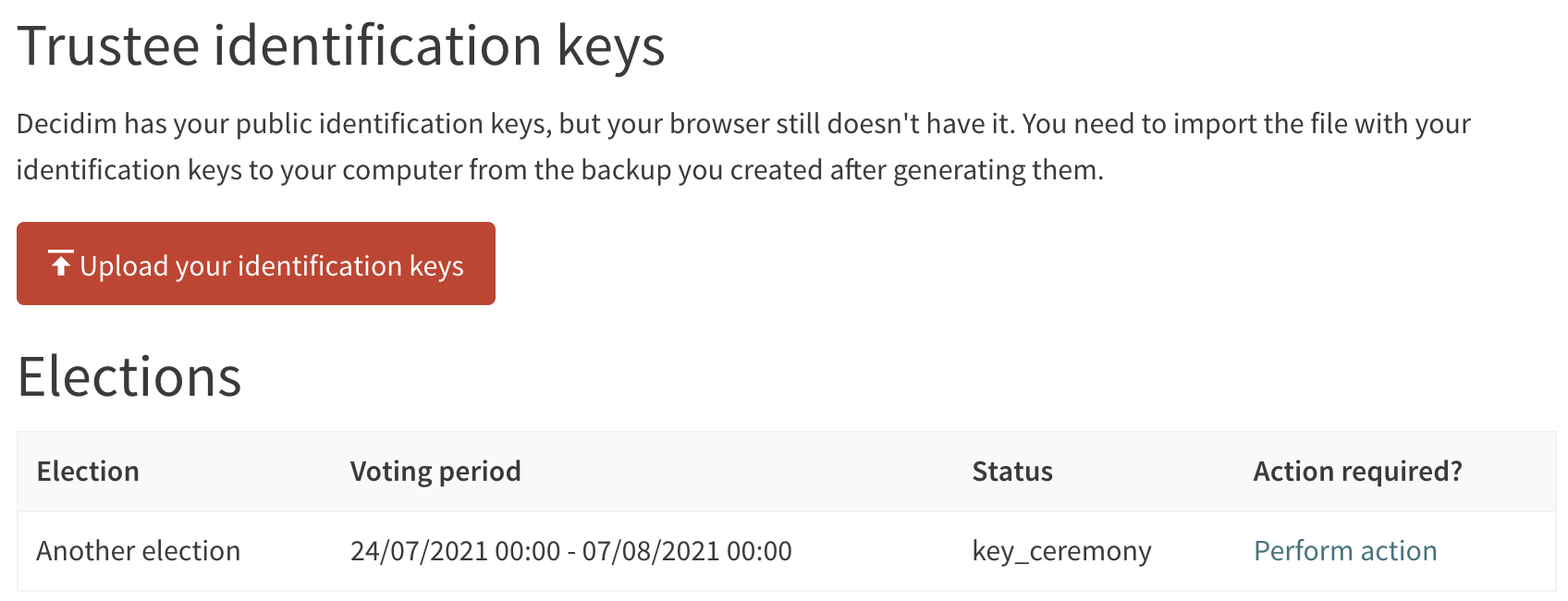Click the dash between the voting period dates
This screenshot has width=1568, height=601.
pos(571,552)
